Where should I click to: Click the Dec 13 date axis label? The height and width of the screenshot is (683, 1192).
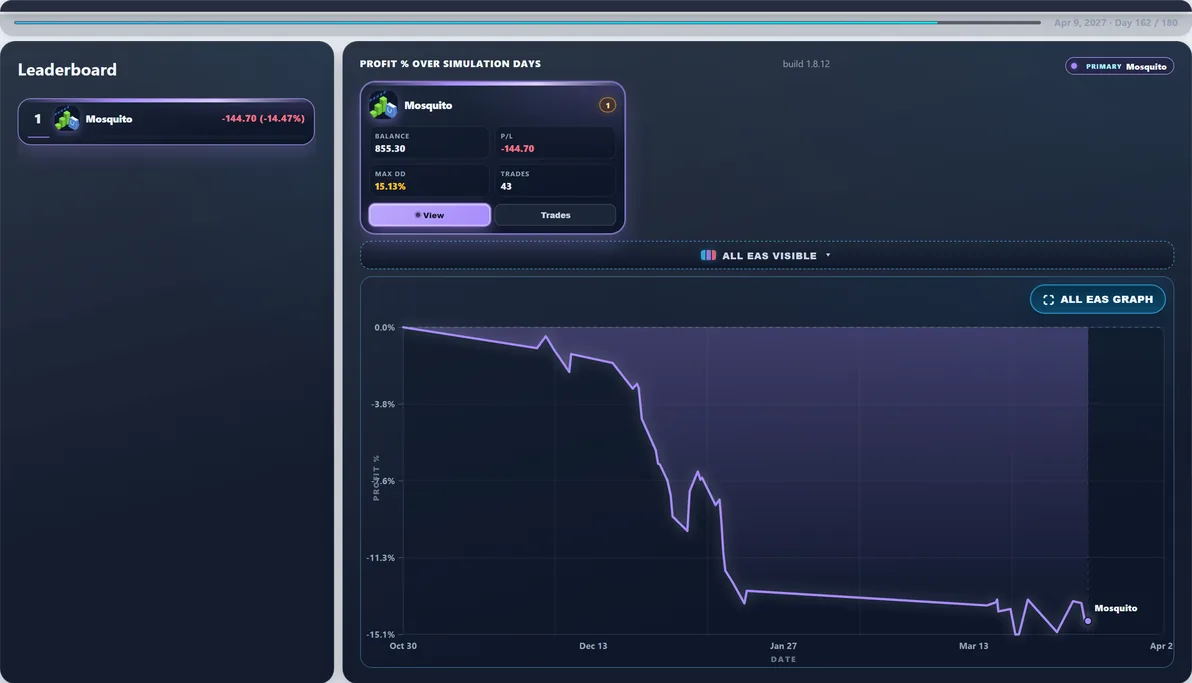(x=593, y=646)
